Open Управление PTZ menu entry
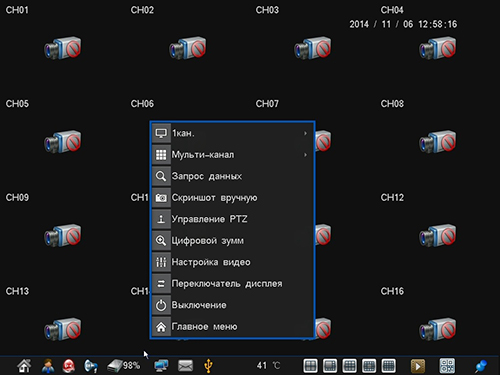The width and height of the screenshot is (500, 375). point(232,219)
